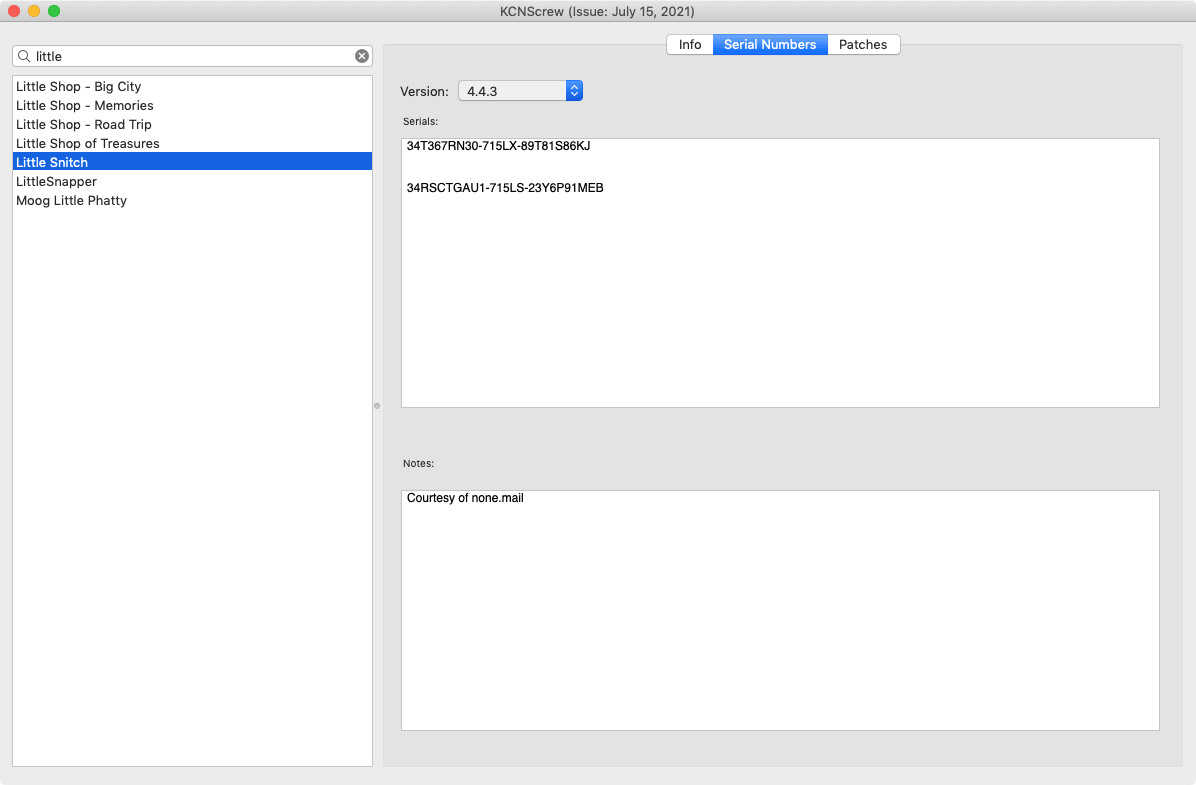
Task: Click the split divider handle between panes
Action: pos(377,406)
